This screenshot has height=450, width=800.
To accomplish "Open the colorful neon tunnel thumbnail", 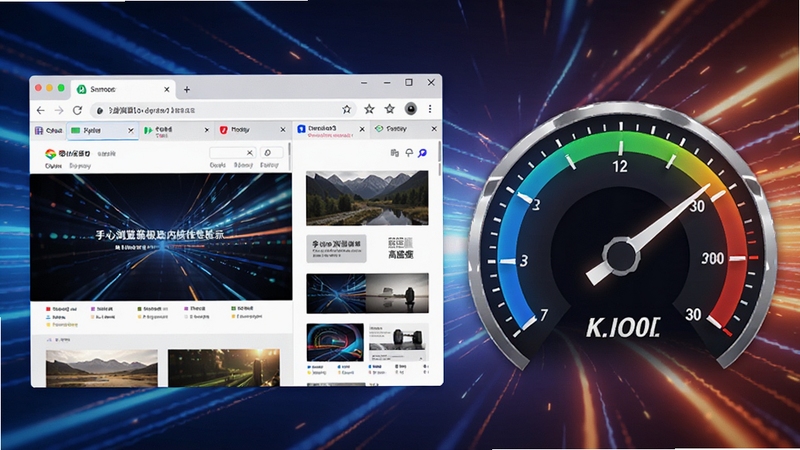I will [x=335, y=342].
